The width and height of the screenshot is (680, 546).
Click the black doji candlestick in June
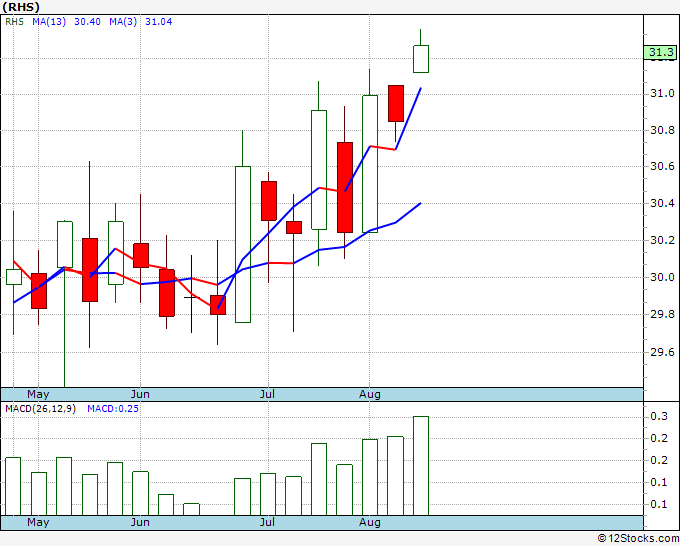[x=191, y=294]
